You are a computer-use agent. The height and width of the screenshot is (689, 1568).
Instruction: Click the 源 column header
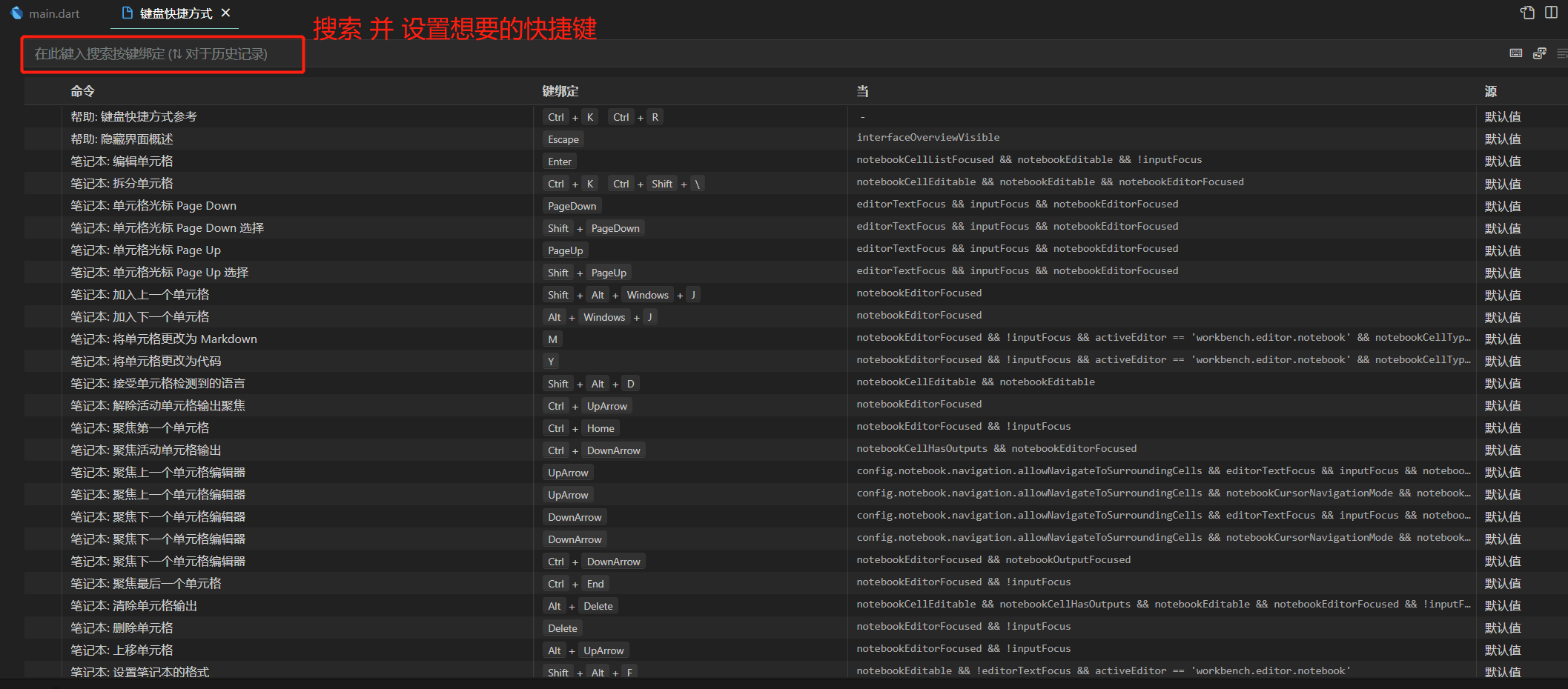tap(1490, 91)
